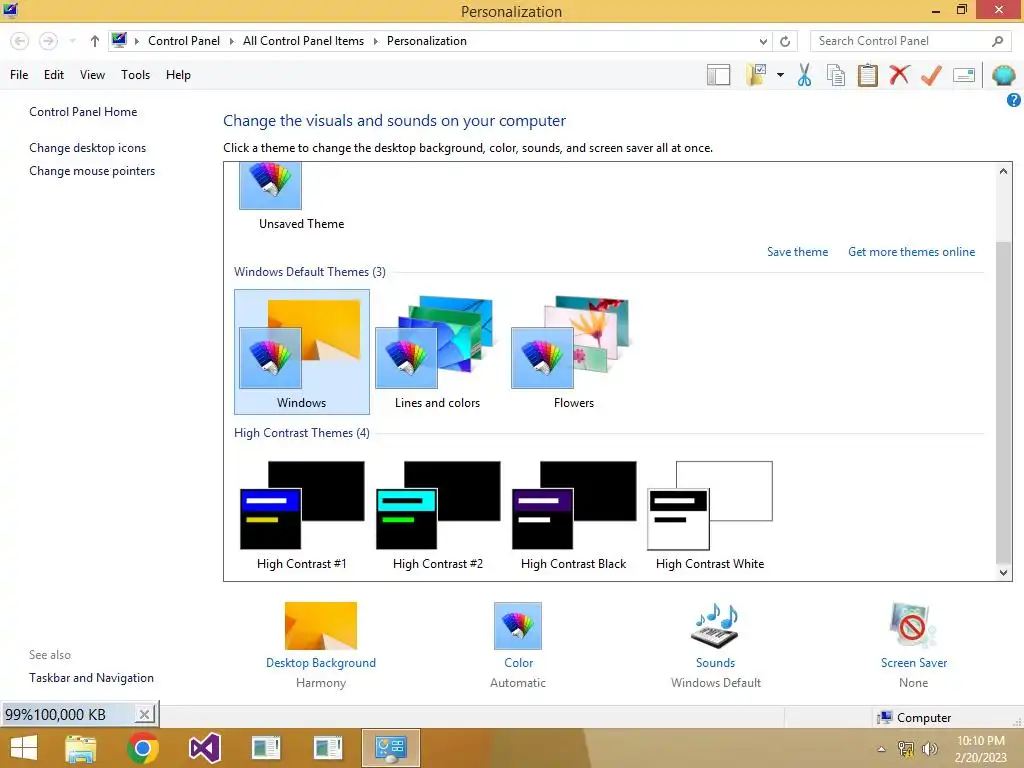
Task: Click the red Delete X icon
Action: coord(899,75)
